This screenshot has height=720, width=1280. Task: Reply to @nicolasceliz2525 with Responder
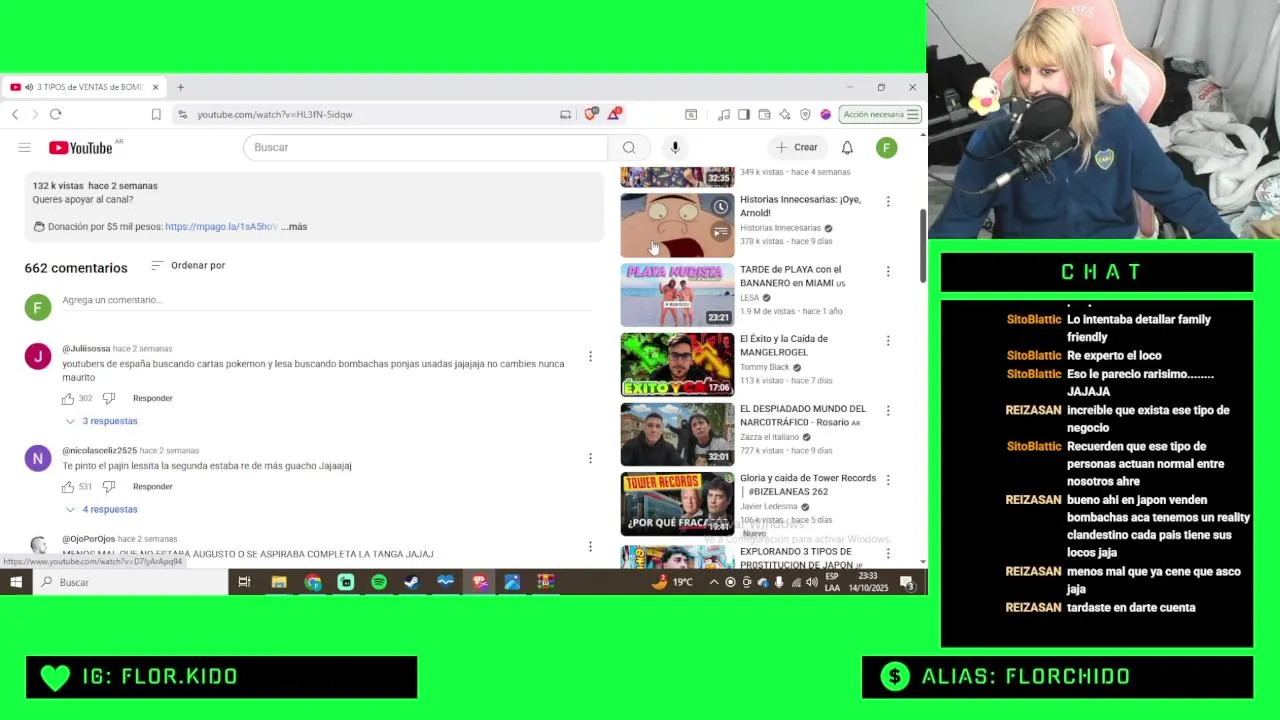(x=152, y=486)
